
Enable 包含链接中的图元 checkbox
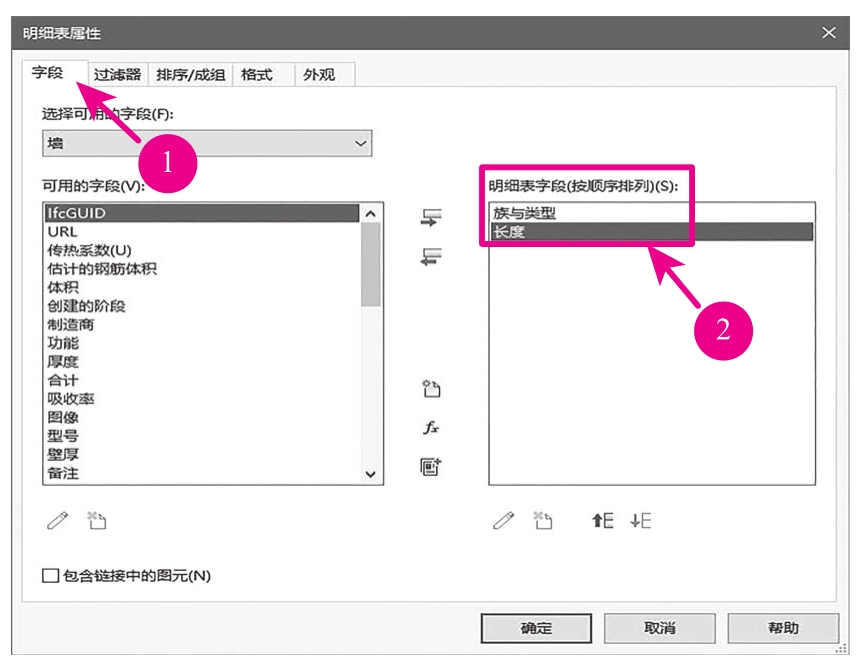(51, 576)
